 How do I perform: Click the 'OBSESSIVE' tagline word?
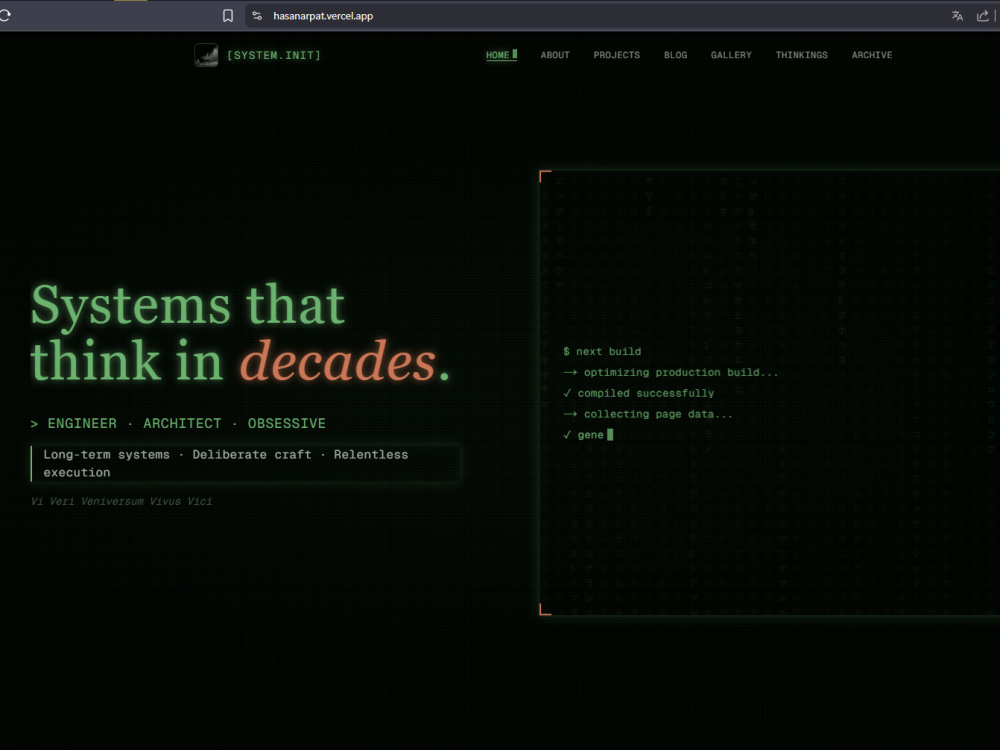coord(286,423)
